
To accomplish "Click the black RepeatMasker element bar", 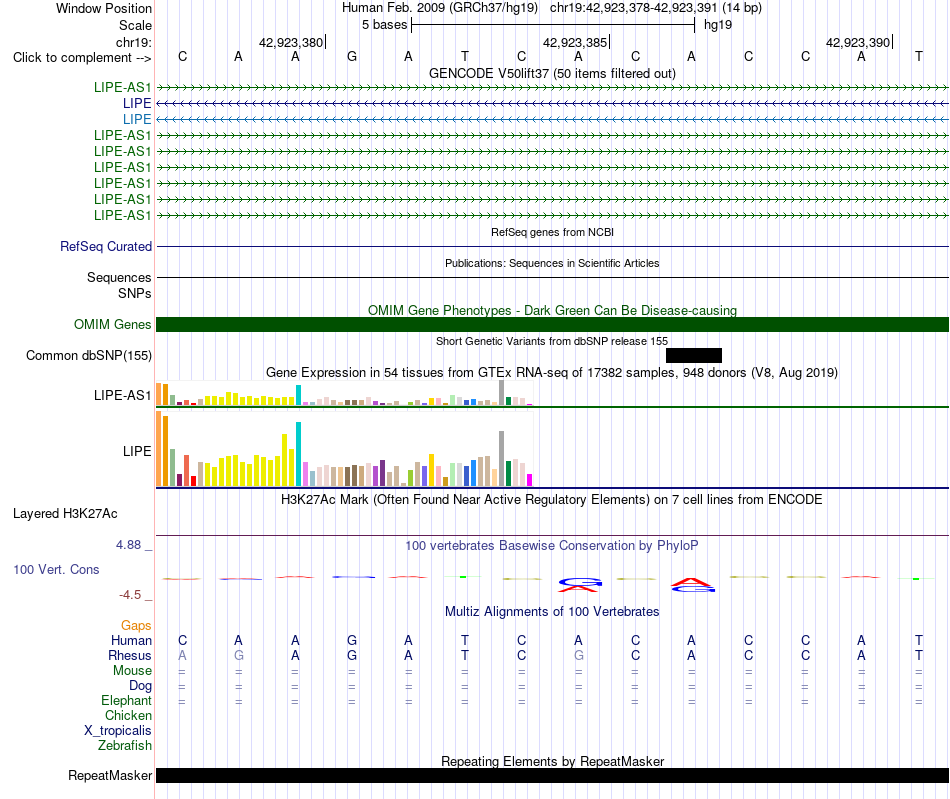I will (x=553, y=775).
